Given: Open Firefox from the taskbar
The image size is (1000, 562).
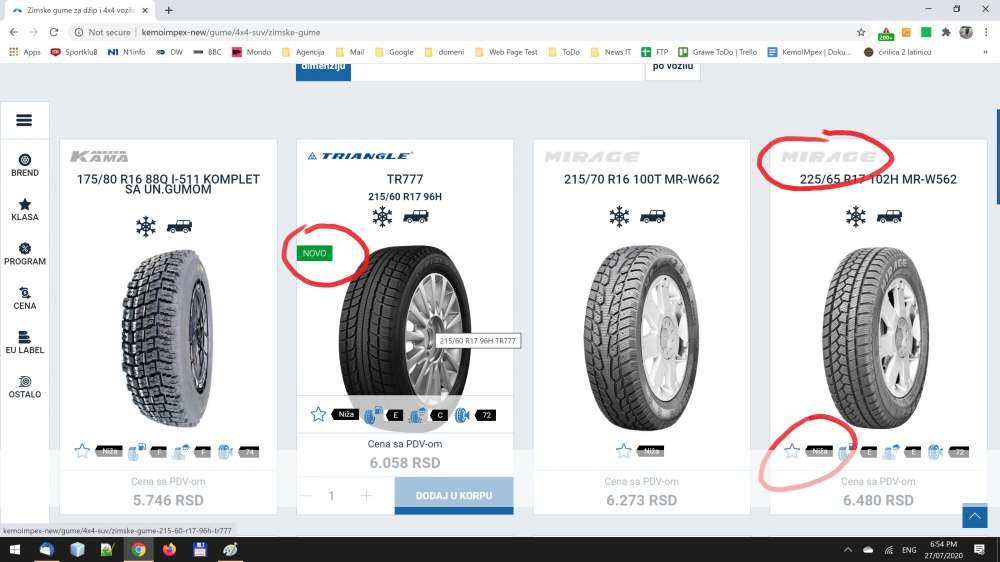Looking at the screenshot, I should [169, 549].
